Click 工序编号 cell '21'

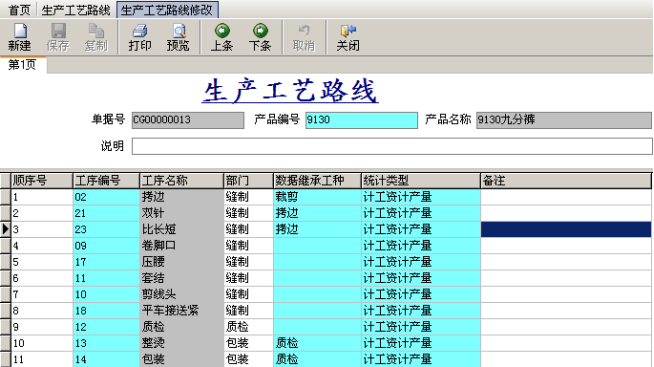[x=106, y=213]
